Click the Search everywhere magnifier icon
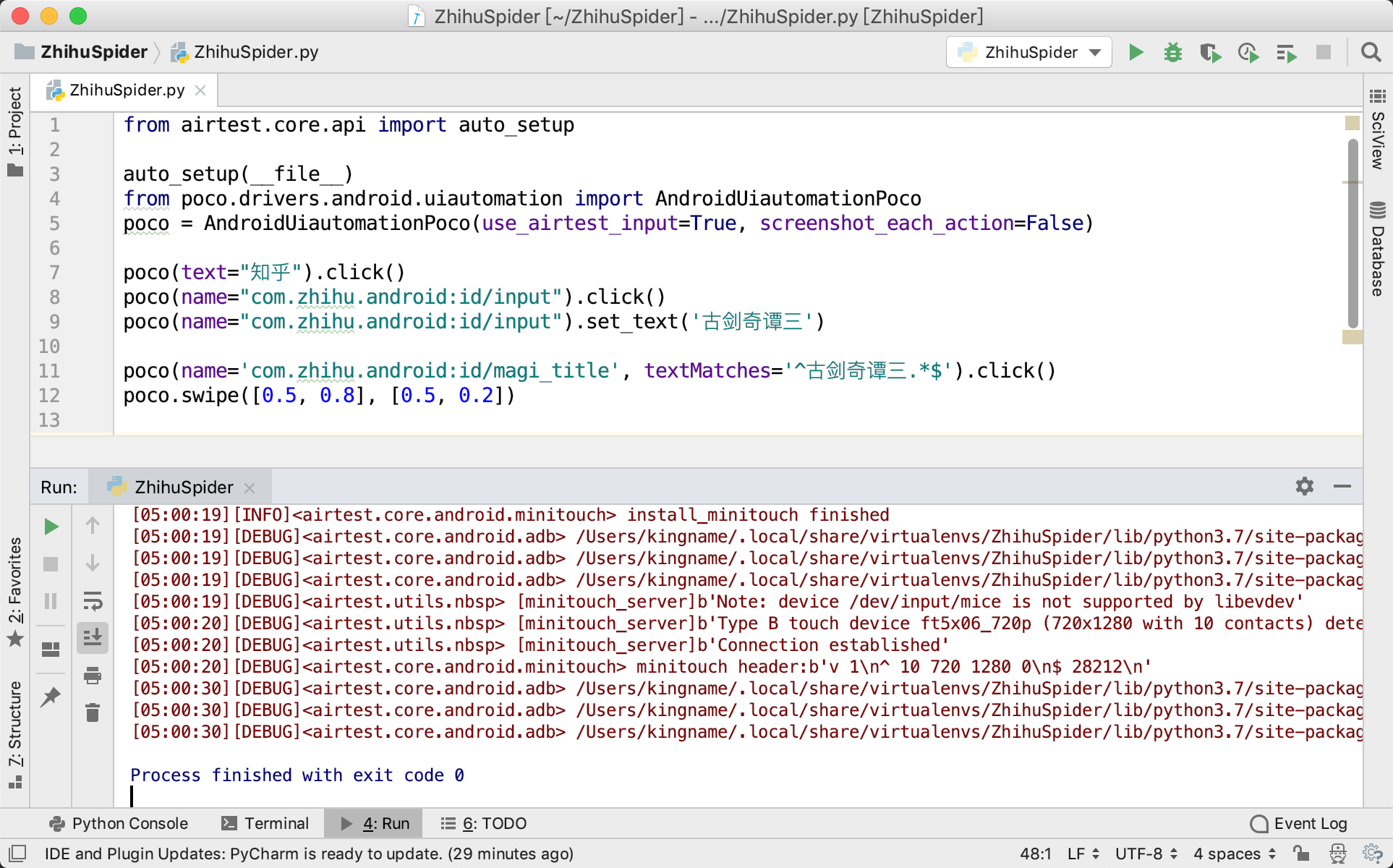Screen dimensions: 1393x868 pyautogui.click(x=1371, y=51)
